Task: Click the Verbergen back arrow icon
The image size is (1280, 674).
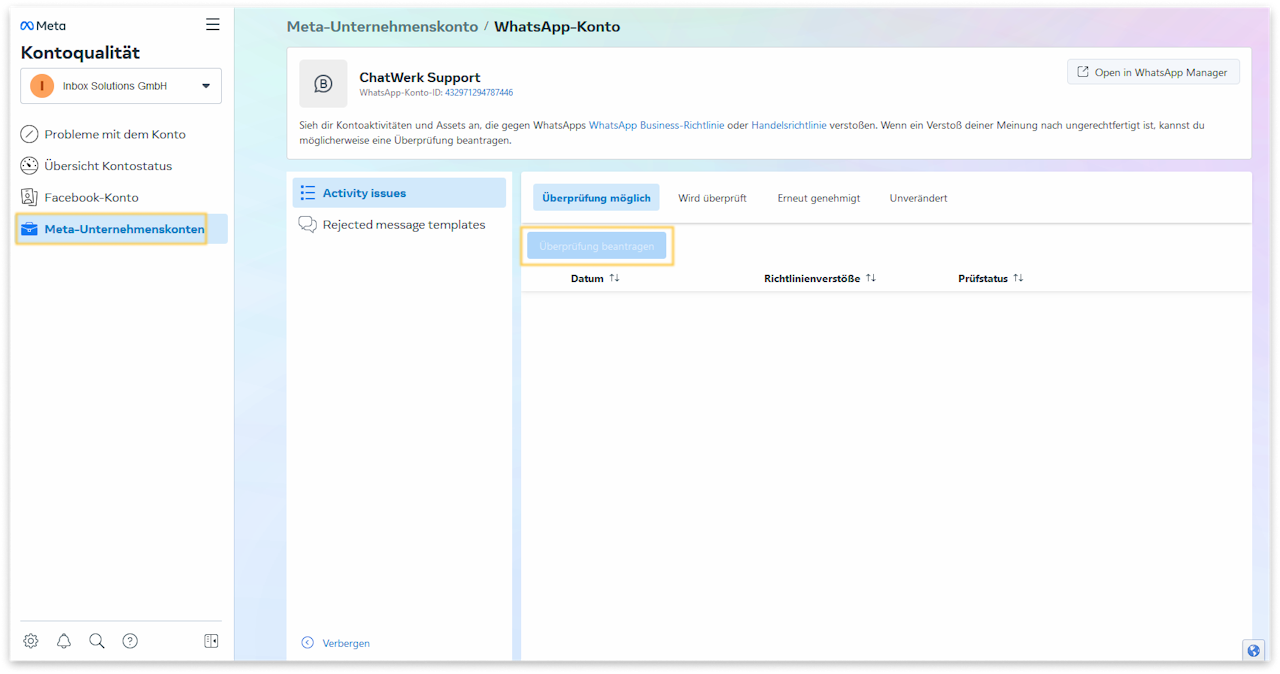Action: [x=308, y=643]
